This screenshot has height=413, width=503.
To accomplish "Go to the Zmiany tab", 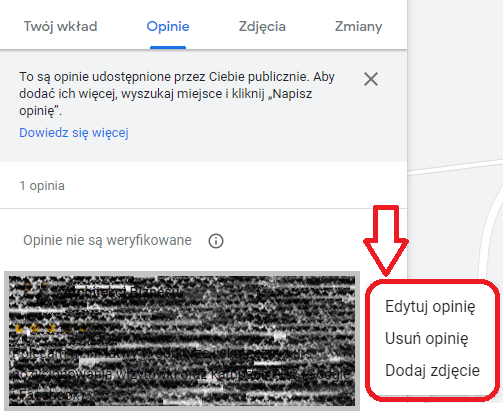I will click(359, 27).
